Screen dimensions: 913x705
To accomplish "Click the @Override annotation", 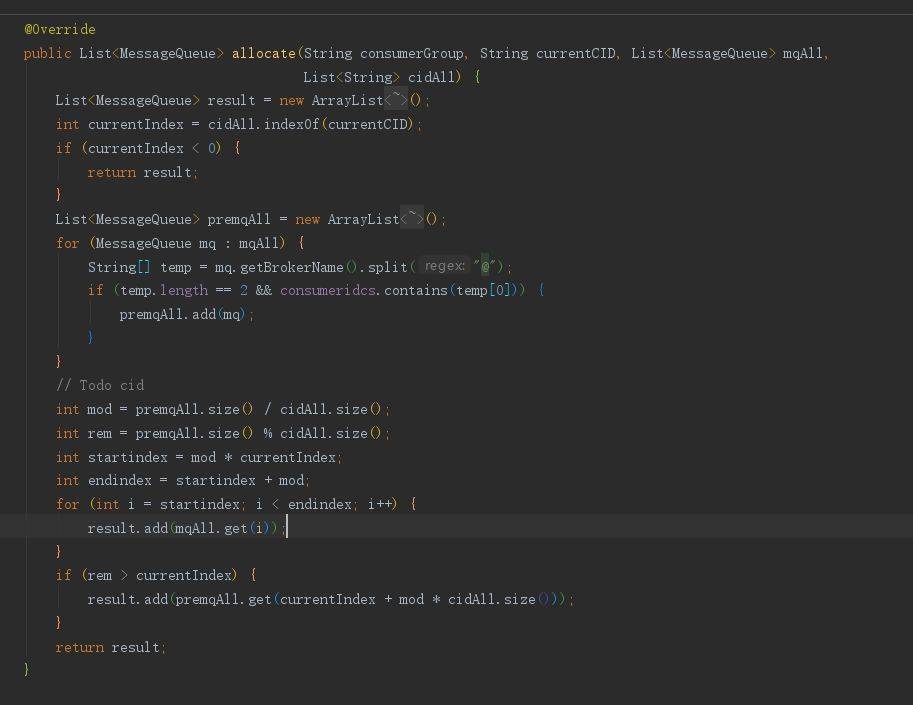I will point(60,30).
